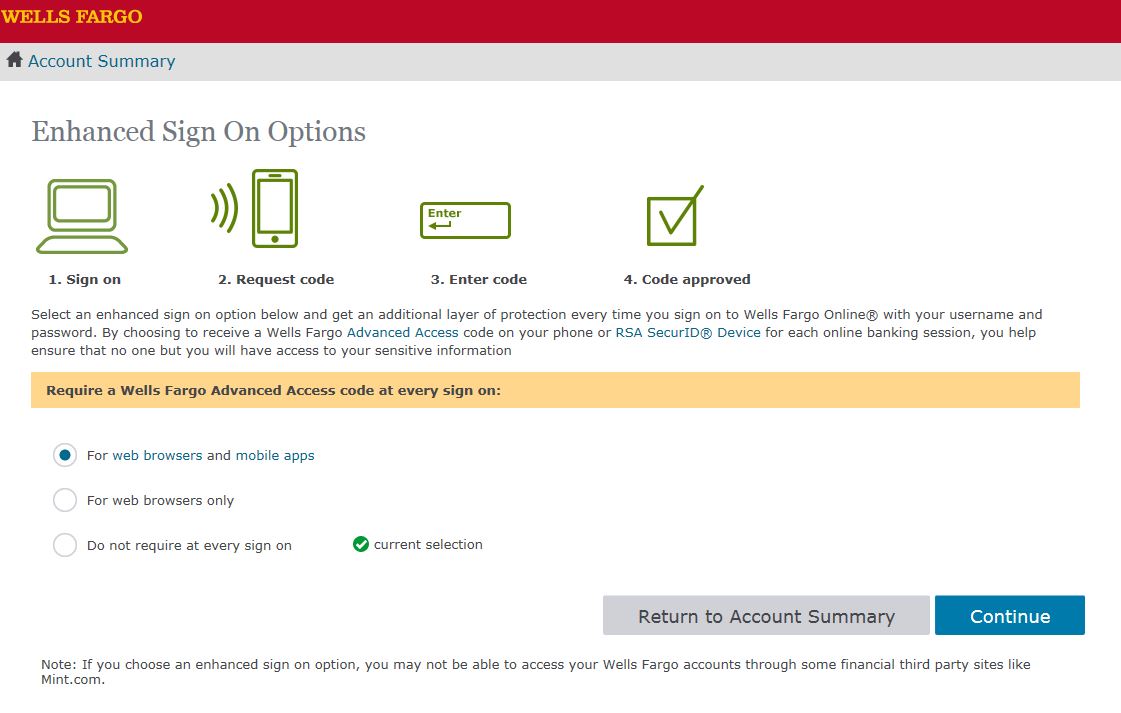Select For web browsers only option
Image resolution: width=1121 pixels, height=713 pixels.
pyautogui.click(x=65, y=500)
